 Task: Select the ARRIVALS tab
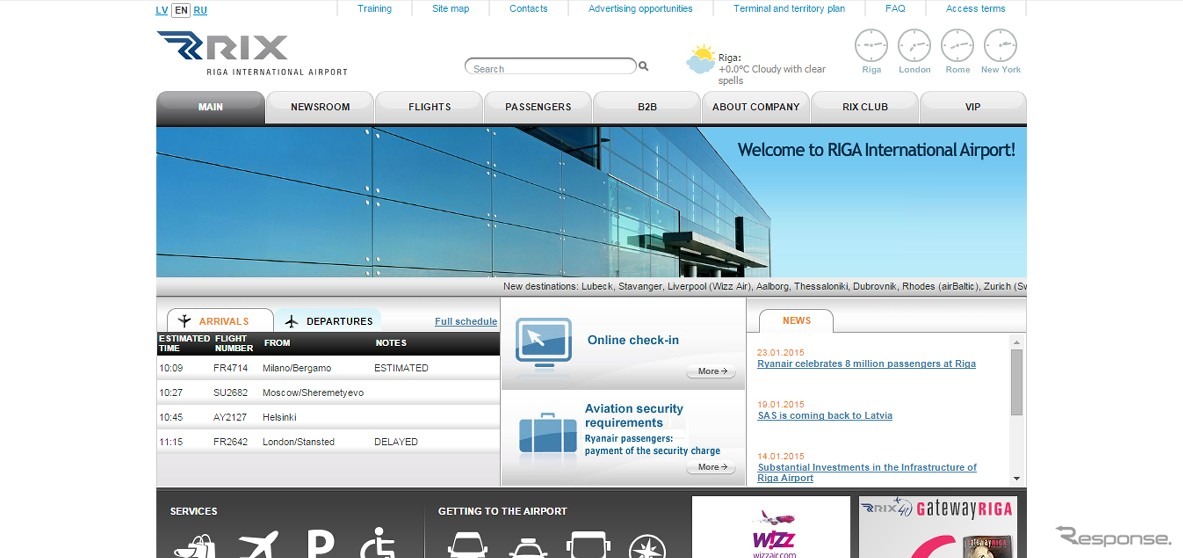coord(220,320)
